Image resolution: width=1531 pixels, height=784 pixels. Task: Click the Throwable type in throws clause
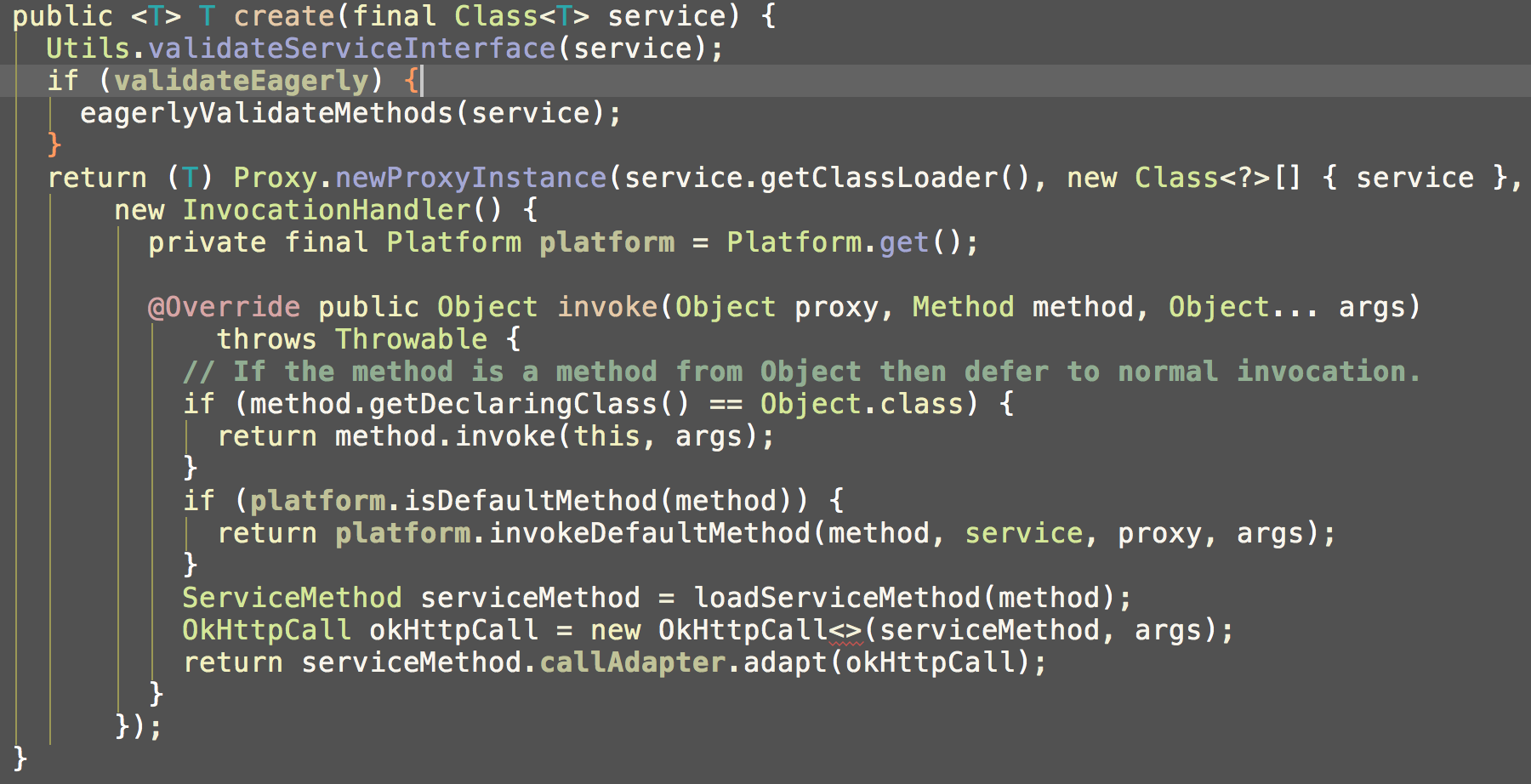coord(411,339)
